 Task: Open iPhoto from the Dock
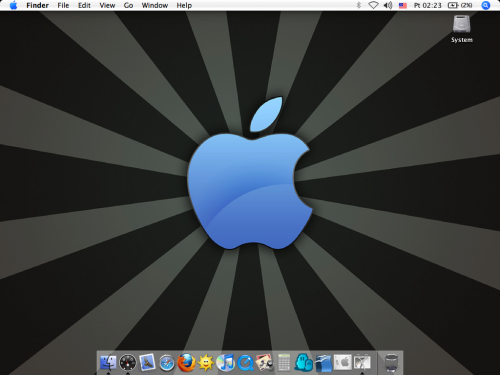[x=264, y=362]
